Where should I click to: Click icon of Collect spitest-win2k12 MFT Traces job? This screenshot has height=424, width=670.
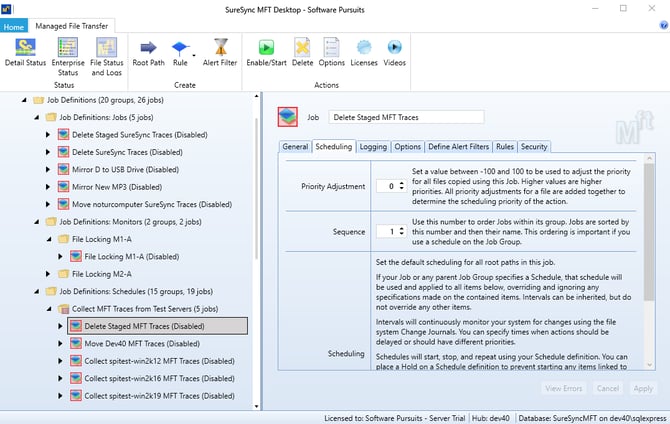[x=76, y=361]
